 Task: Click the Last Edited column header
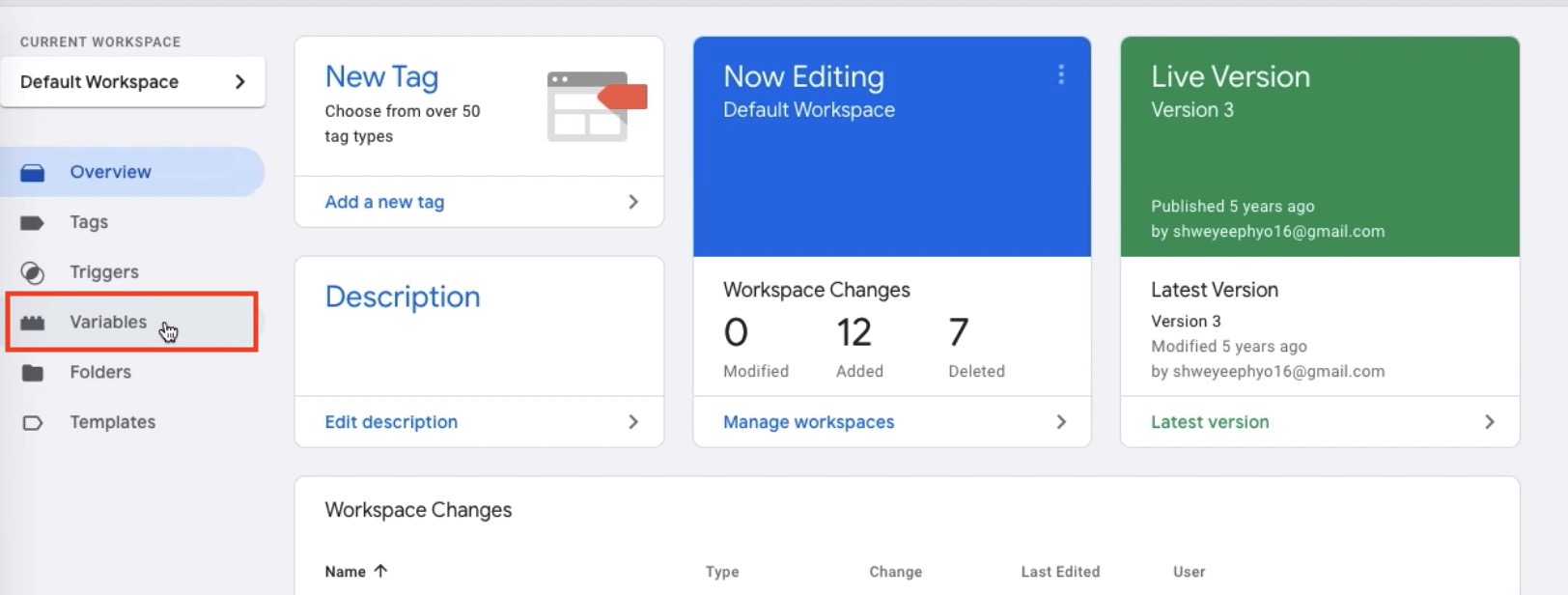(1060, 572)
